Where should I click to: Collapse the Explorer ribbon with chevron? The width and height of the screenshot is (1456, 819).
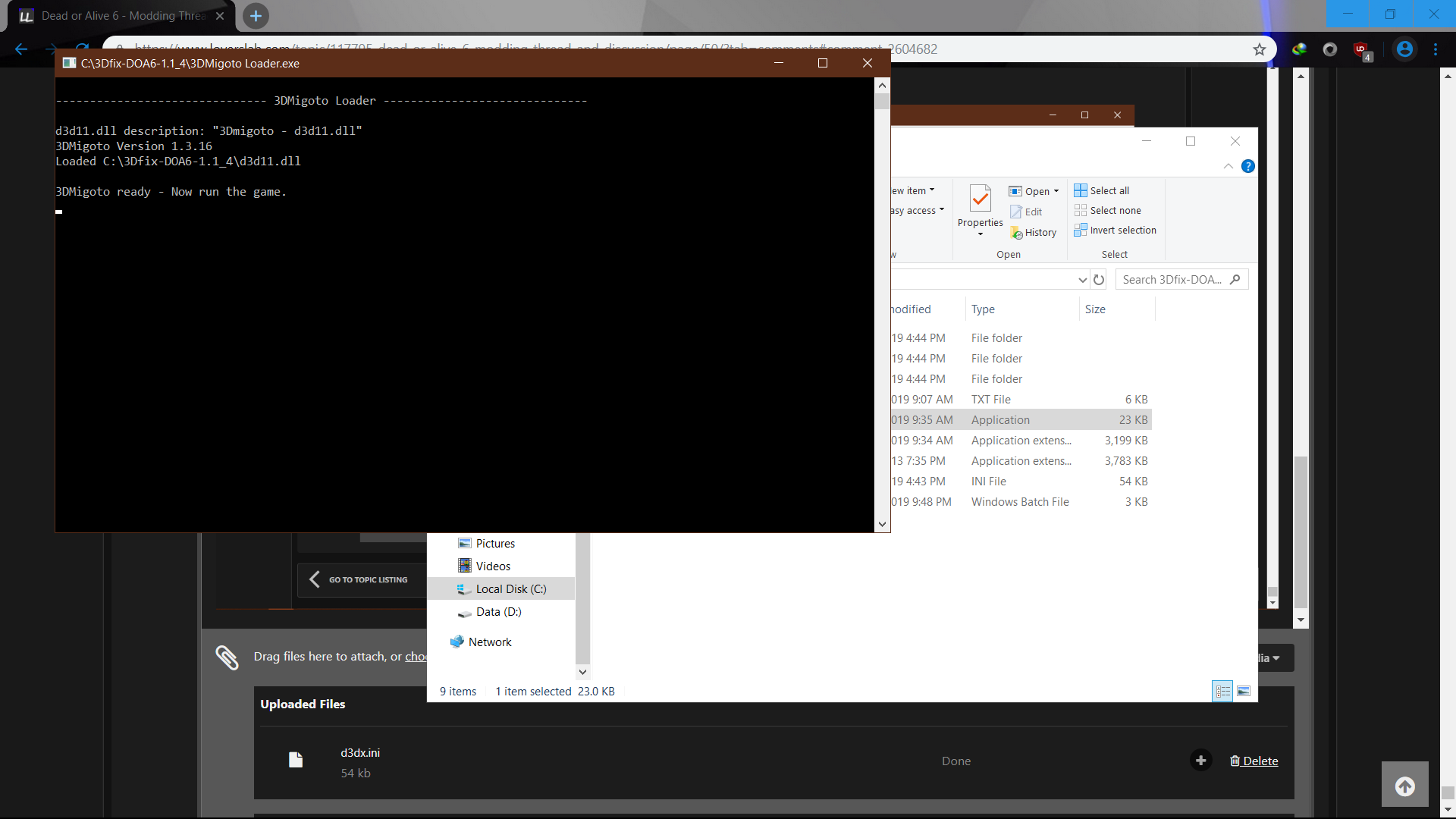point(1228,166)
